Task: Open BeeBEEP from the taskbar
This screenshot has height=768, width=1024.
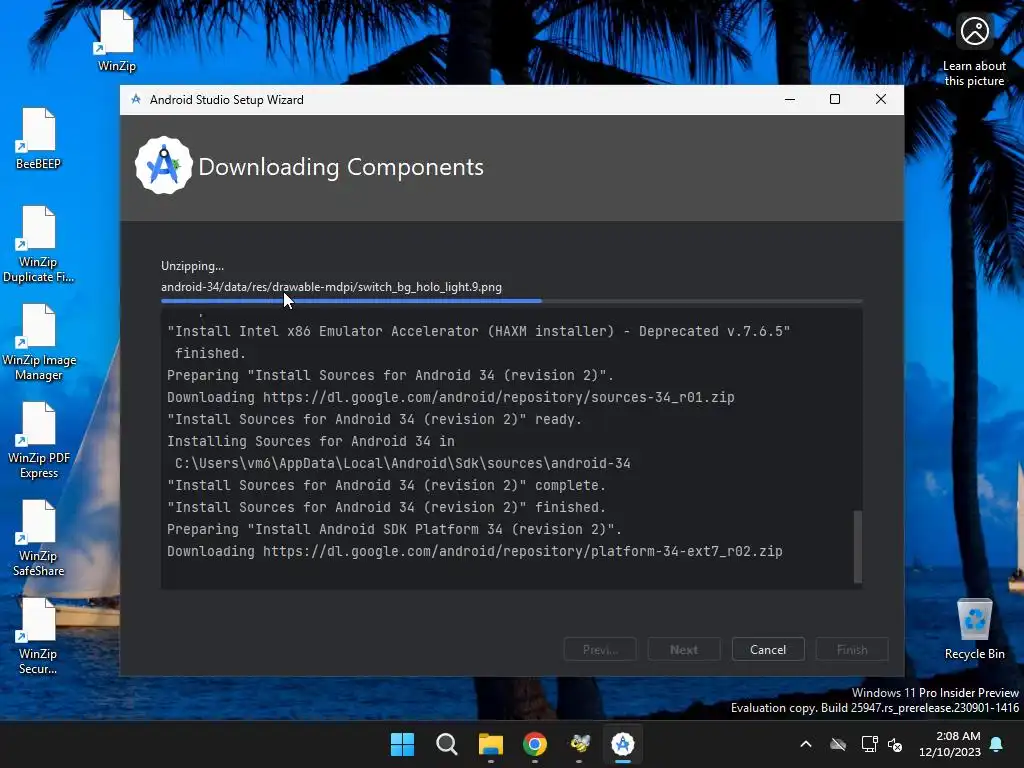Action: click(x=579, y=744)
